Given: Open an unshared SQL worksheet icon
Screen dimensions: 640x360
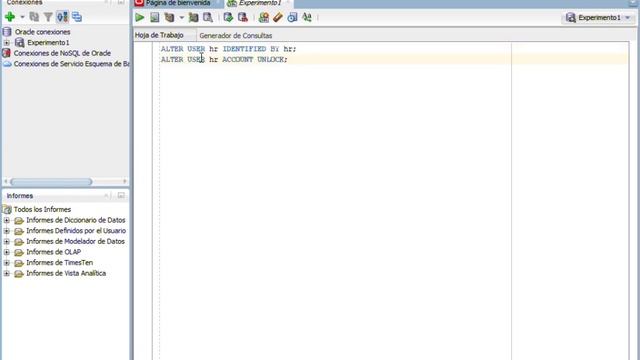Looking at the screenshot, I should [x=264, y=17].
